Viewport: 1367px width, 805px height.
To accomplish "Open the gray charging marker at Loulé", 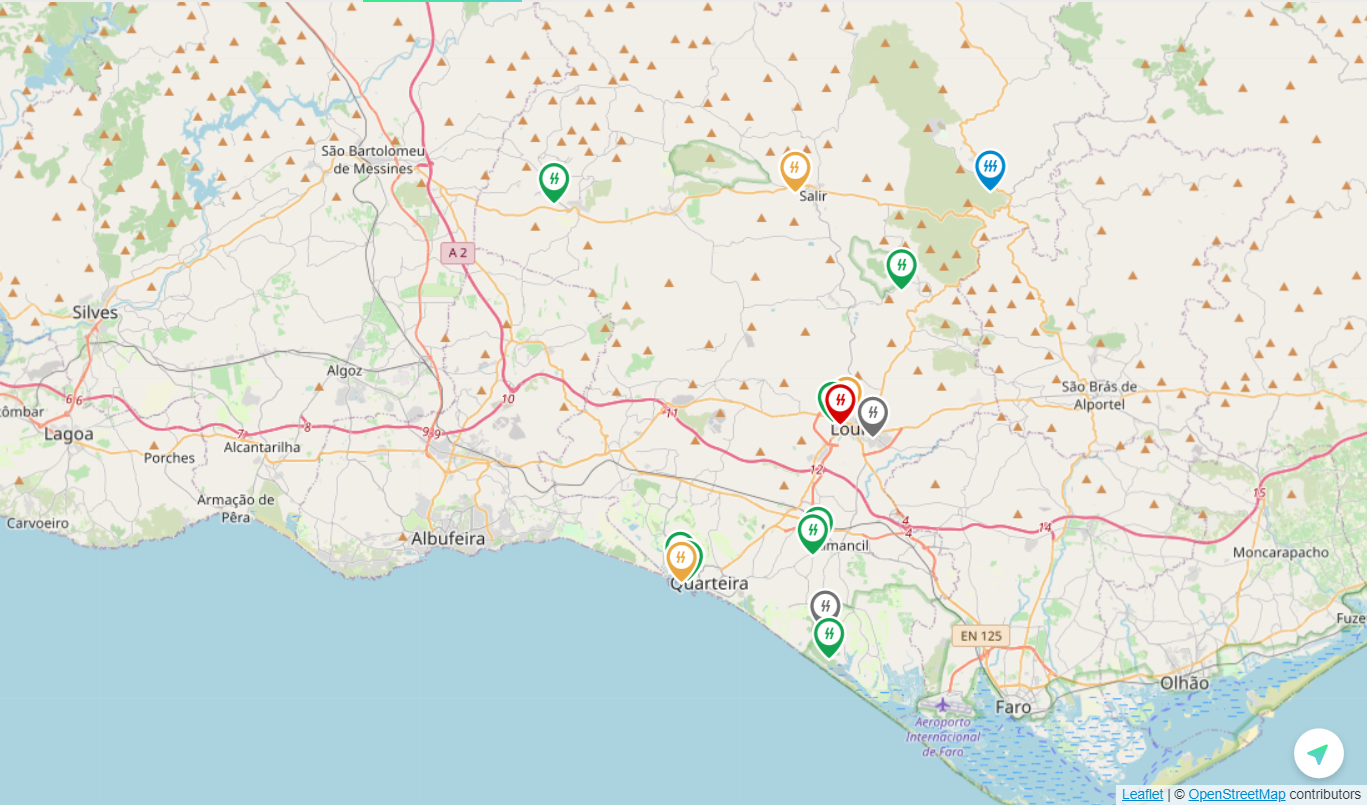I will point(873,415).
